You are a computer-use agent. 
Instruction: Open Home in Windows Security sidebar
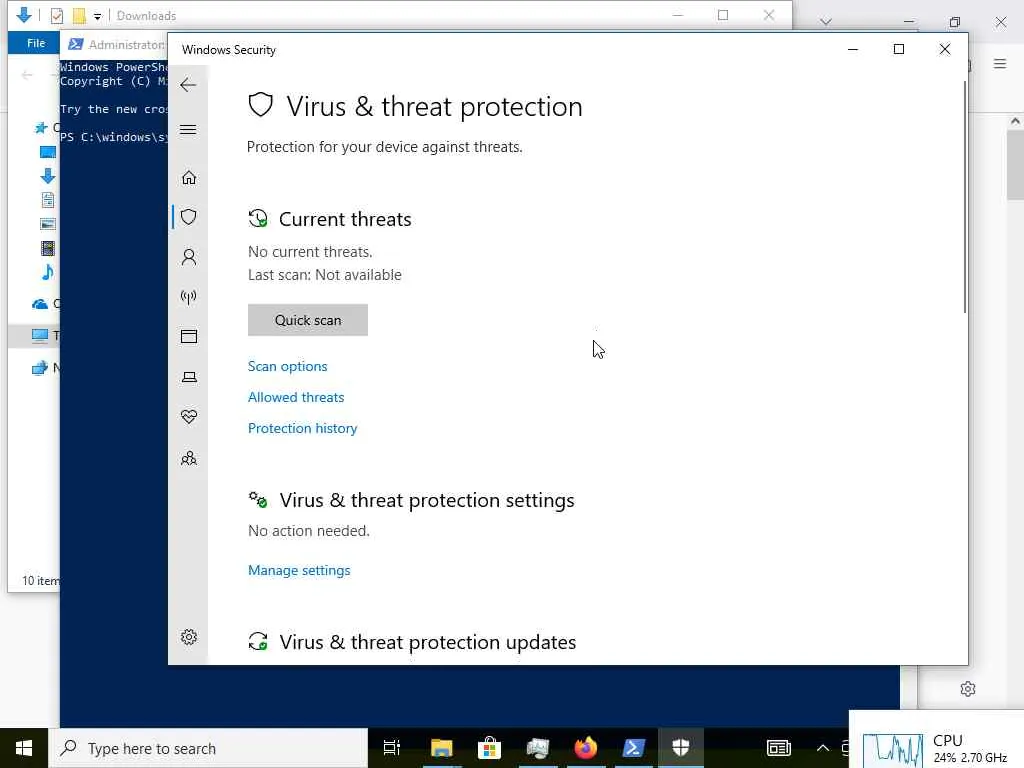point(189,178)
